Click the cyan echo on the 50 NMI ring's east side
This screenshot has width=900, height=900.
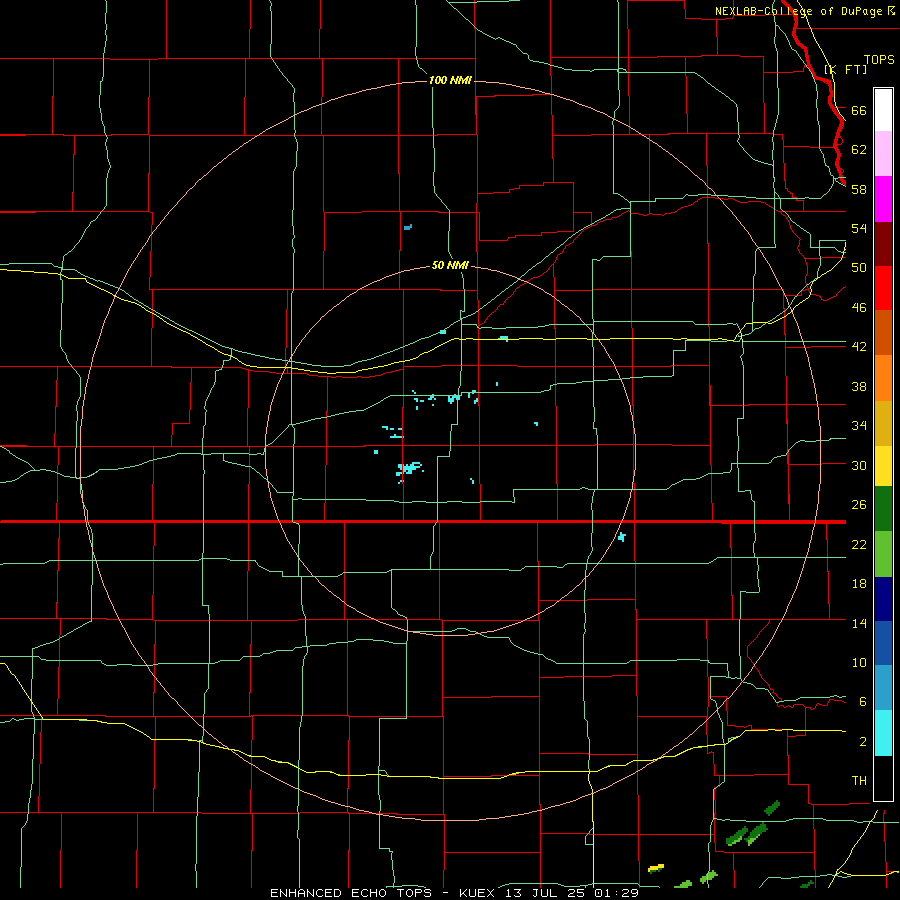pyautogui.click(x=622, y=537)
